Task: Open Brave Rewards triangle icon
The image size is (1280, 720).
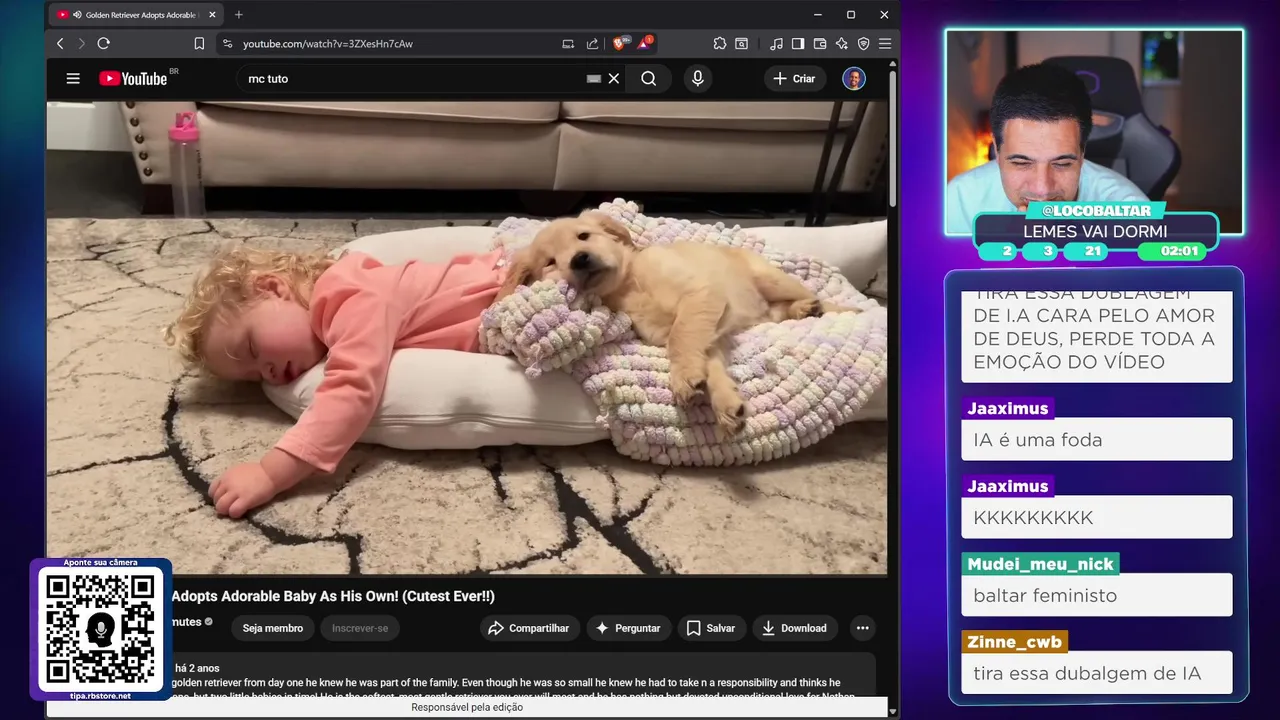Action: click(645, 44)
